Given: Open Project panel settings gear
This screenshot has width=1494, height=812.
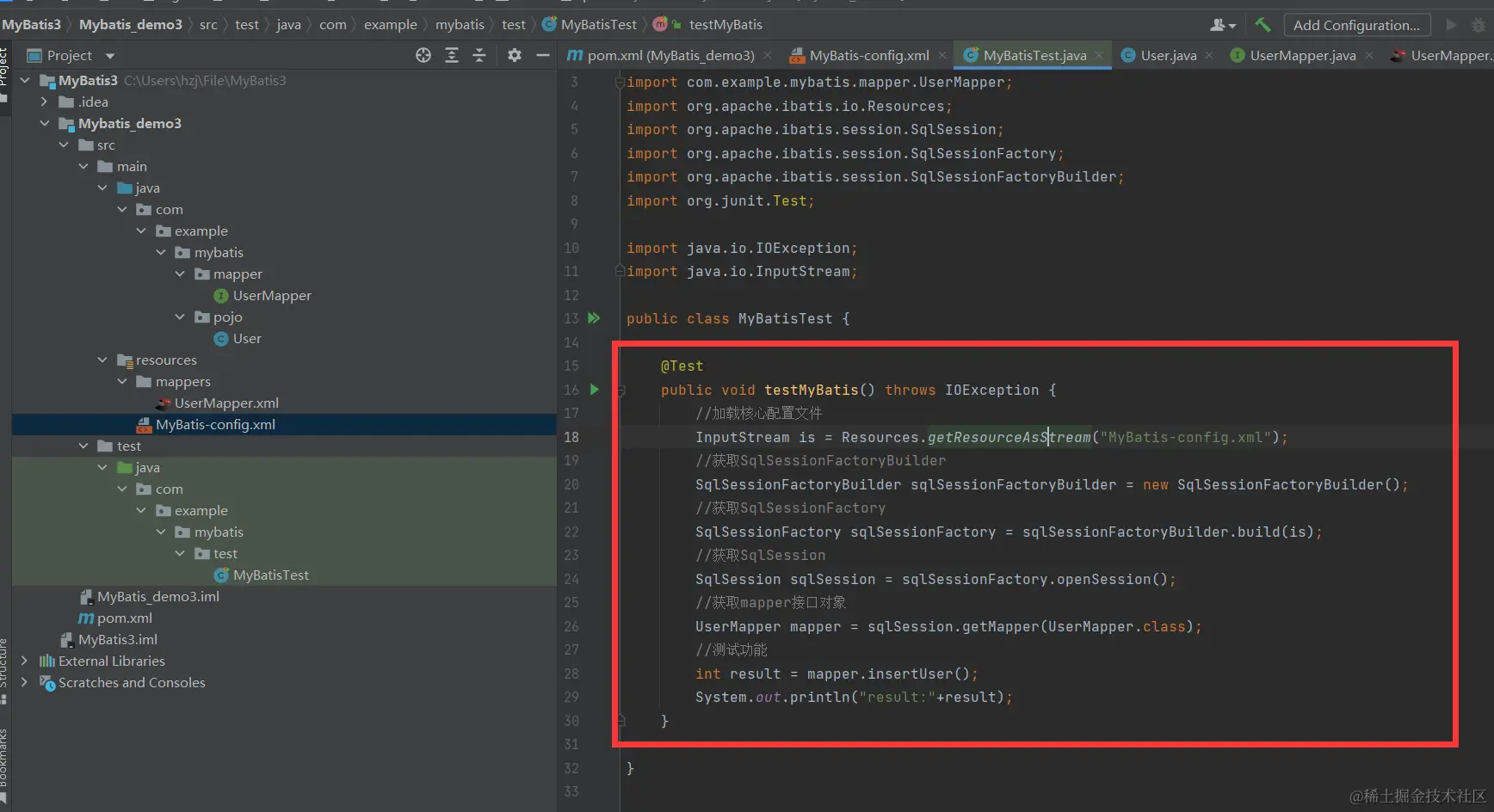Looking at the screenshot, I should tap(515, 55).
